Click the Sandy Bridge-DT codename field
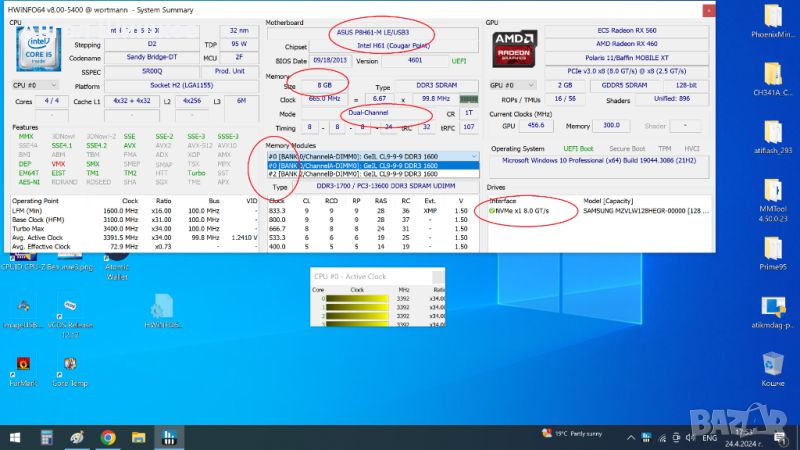Viewport: 800px width, 450px height. click(152, 57)
